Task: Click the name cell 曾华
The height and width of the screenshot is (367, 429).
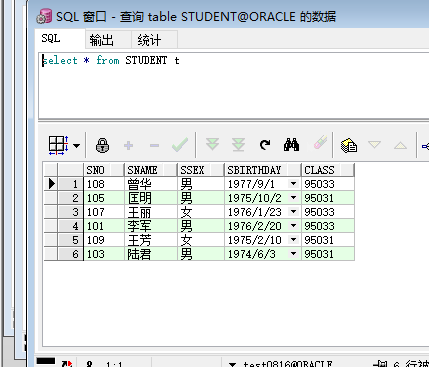Action: coord(150,184)
